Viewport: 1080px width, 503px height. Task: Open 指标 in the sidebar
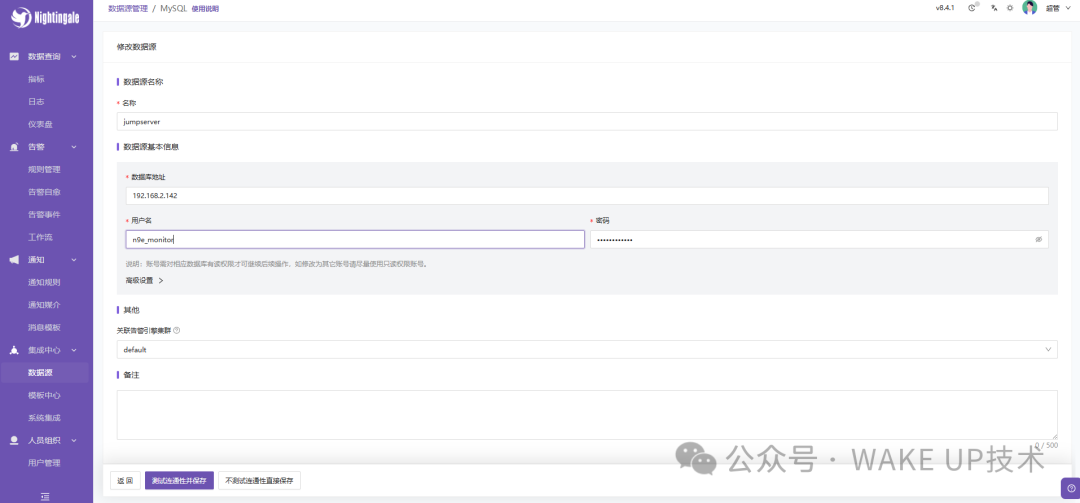pos(37,79)
